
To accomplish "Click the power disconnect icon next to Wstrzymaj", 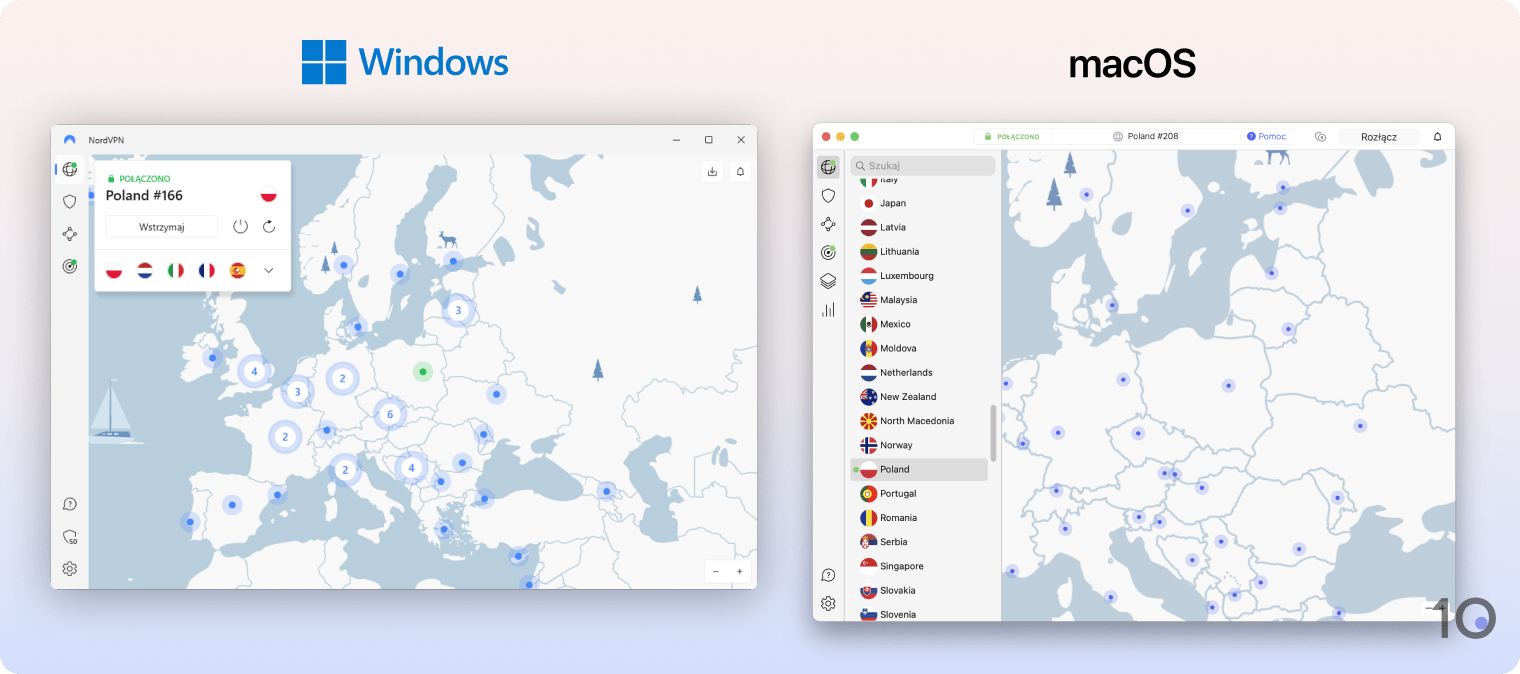I will (240, 227).
